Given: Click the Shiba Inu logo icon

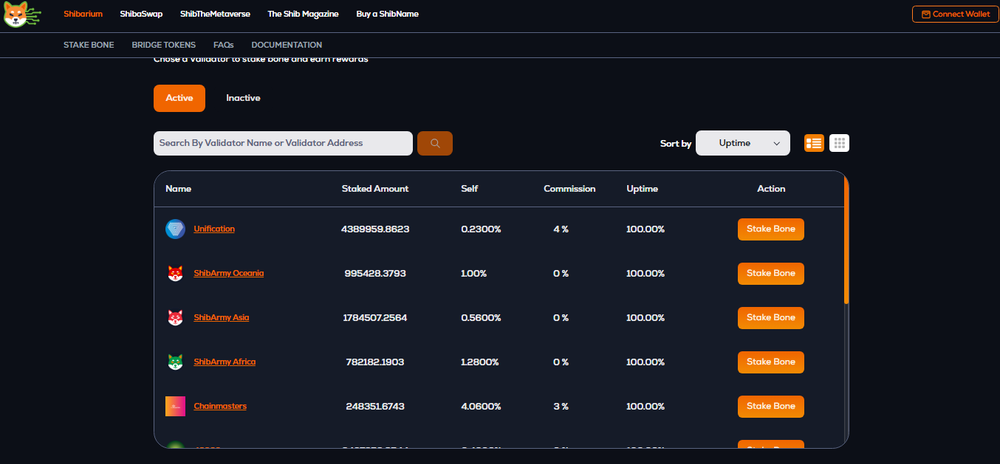Looking at the screenshot, I should click(22, 15).
